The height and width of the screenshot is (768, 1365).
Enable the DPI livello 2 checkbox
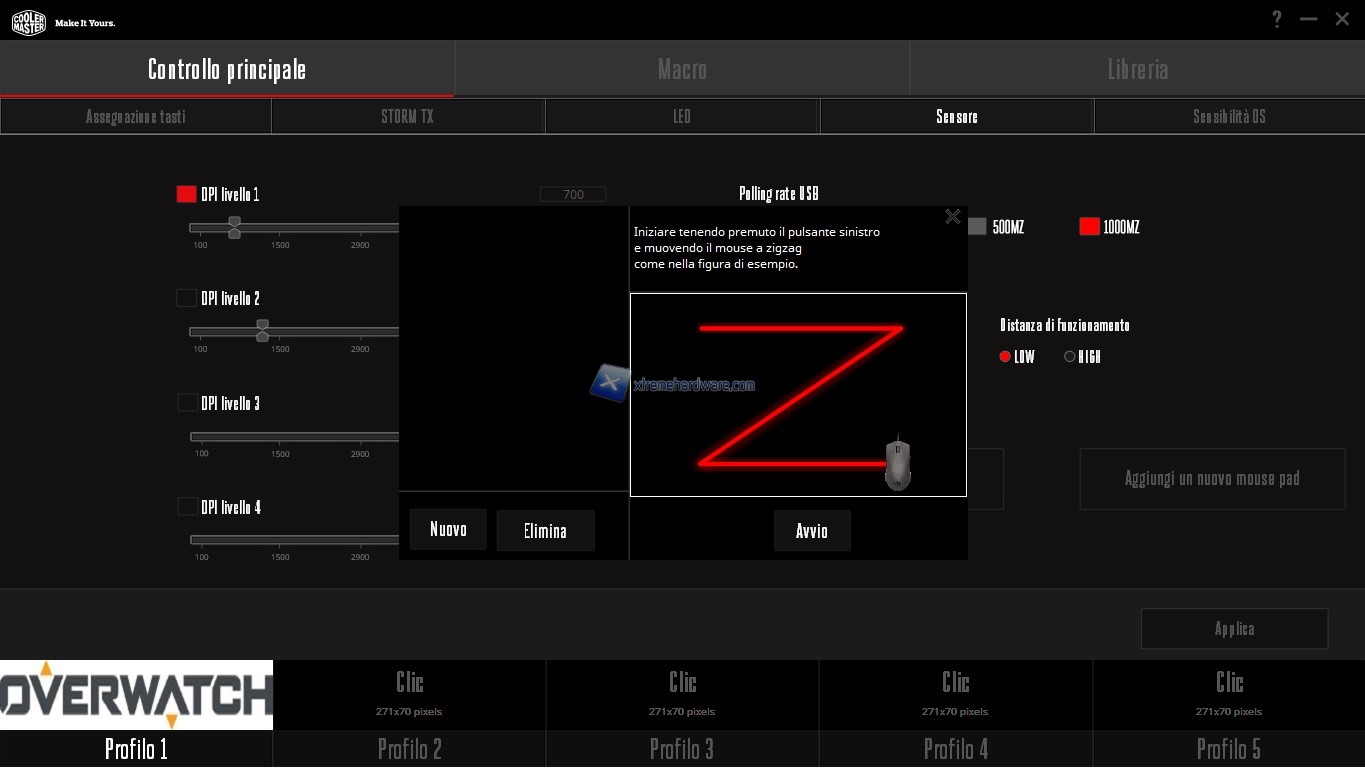[186, 298]
